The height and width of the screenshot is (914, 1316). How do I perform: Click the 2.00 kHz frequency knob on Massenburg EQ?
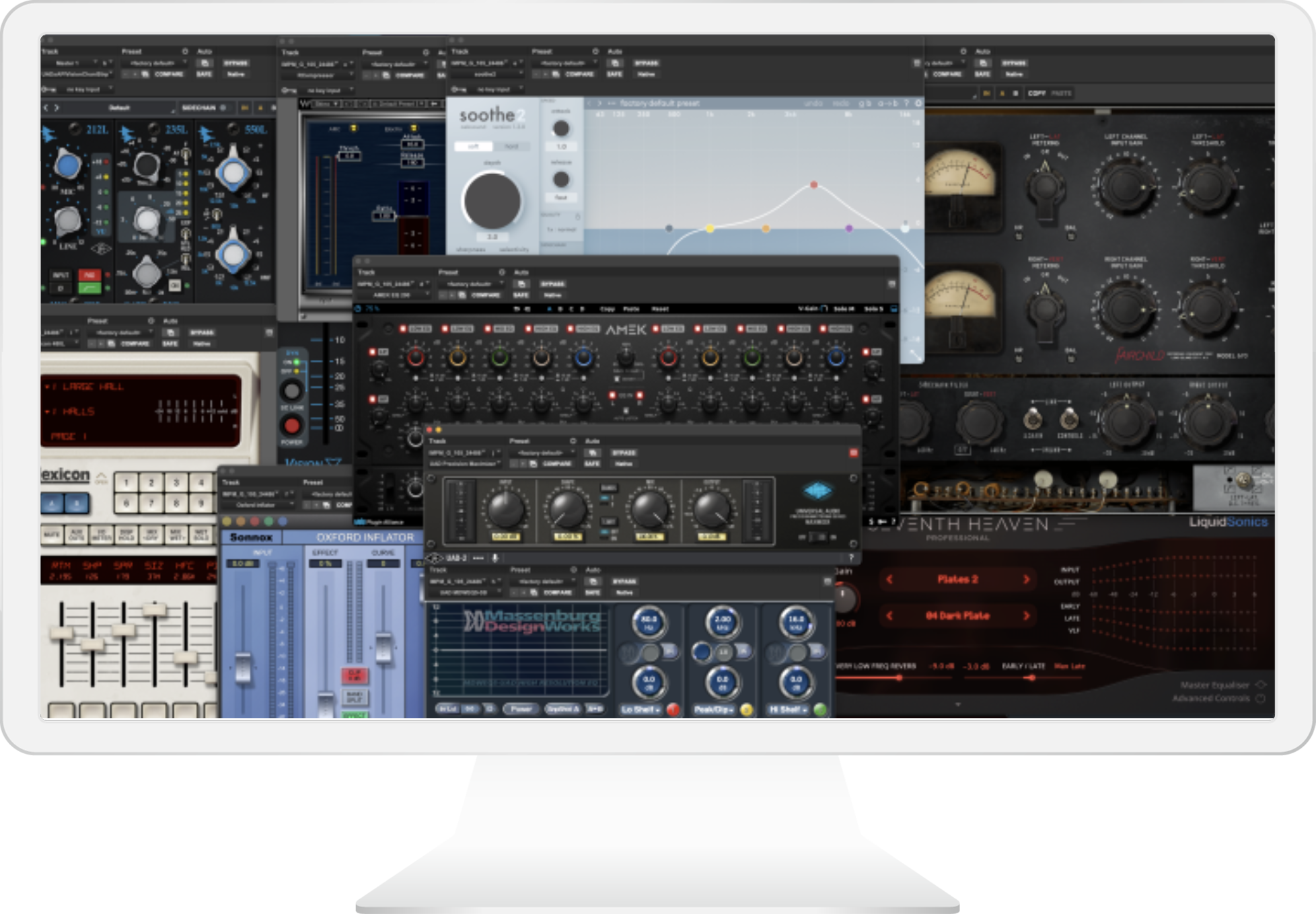[x=723, y=622]
